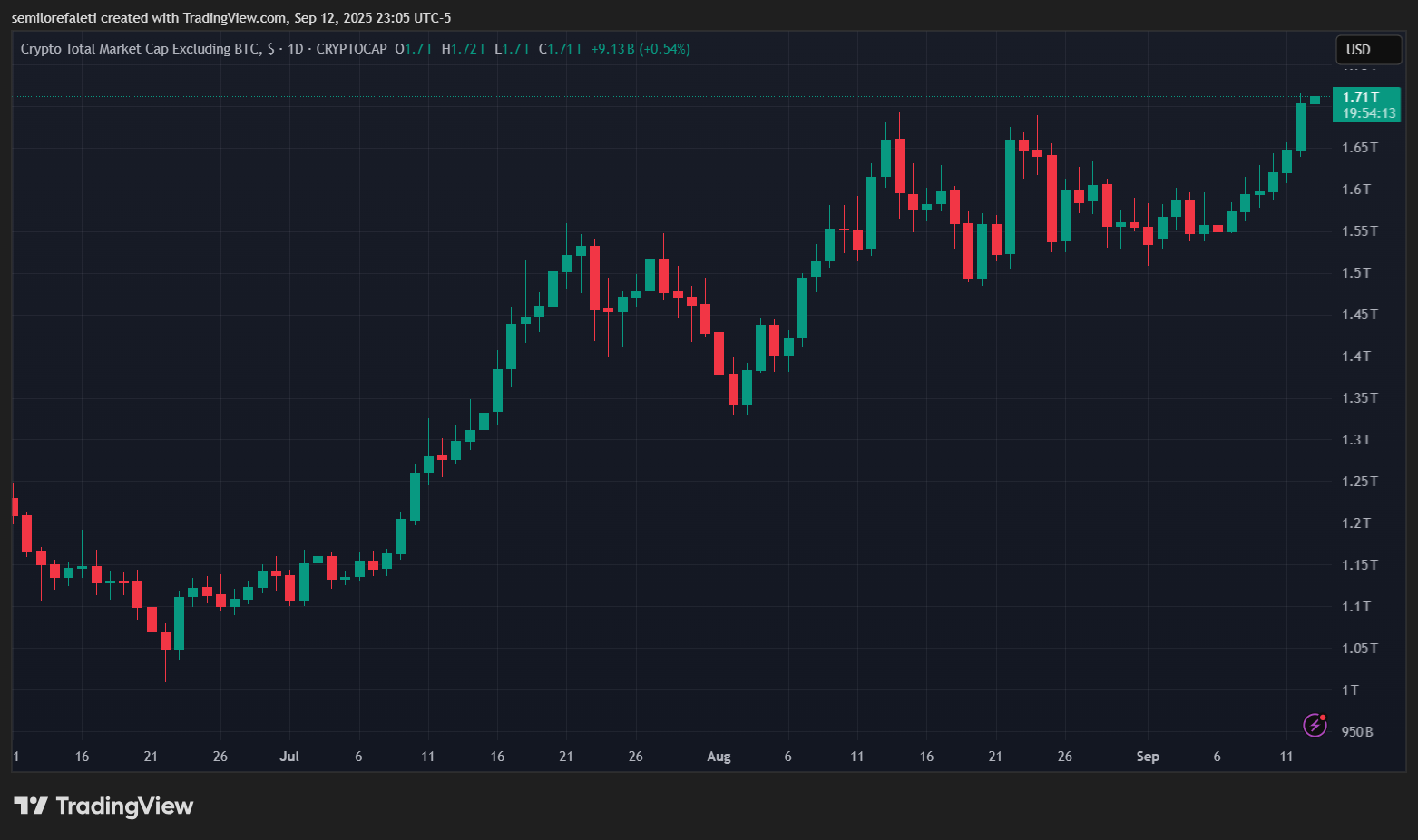Click the L1.7T low value in legend
1418x840 pixels.
pos(511,49)
